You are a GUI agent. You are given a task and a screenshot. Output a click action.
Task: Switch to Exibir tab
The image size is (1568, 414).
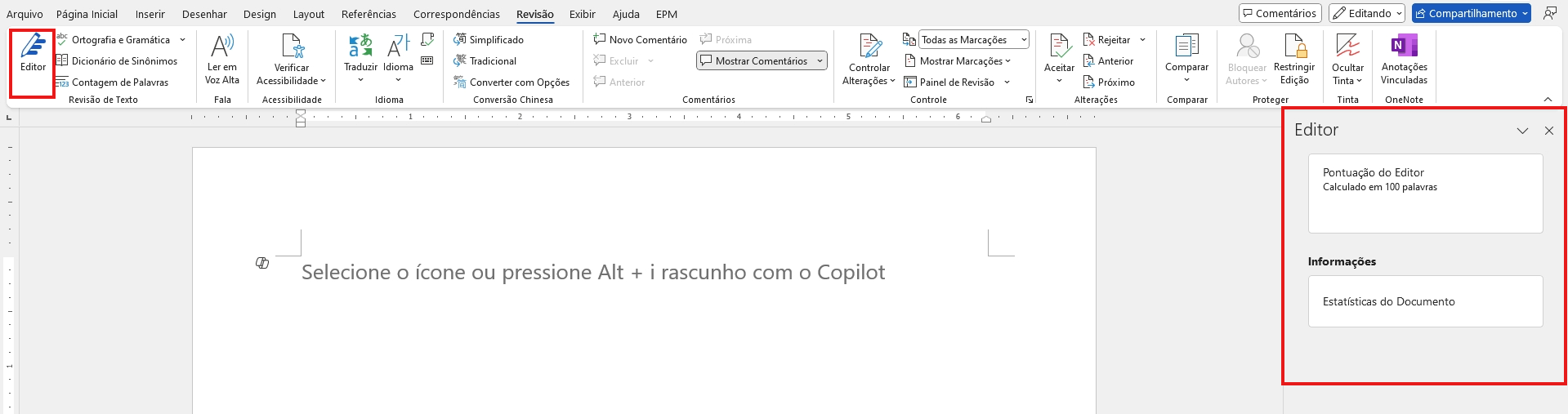click(x=583, y=14)
